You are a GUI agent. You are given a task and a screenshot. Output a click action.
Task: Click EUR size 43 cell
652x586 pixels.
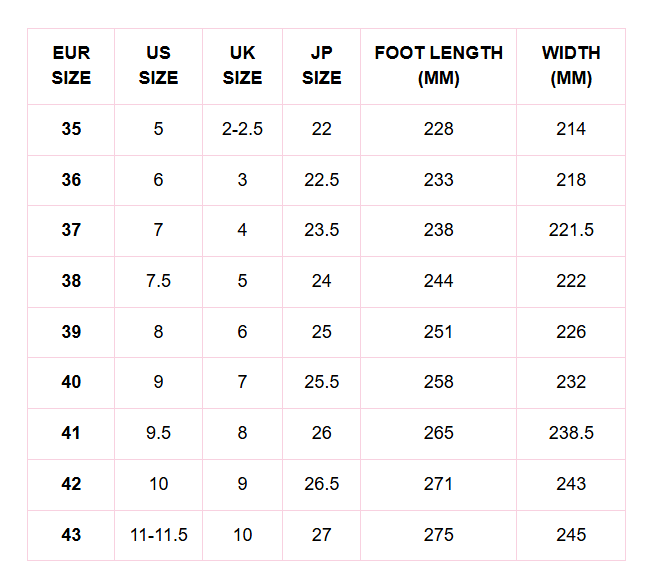coord(71,535)
